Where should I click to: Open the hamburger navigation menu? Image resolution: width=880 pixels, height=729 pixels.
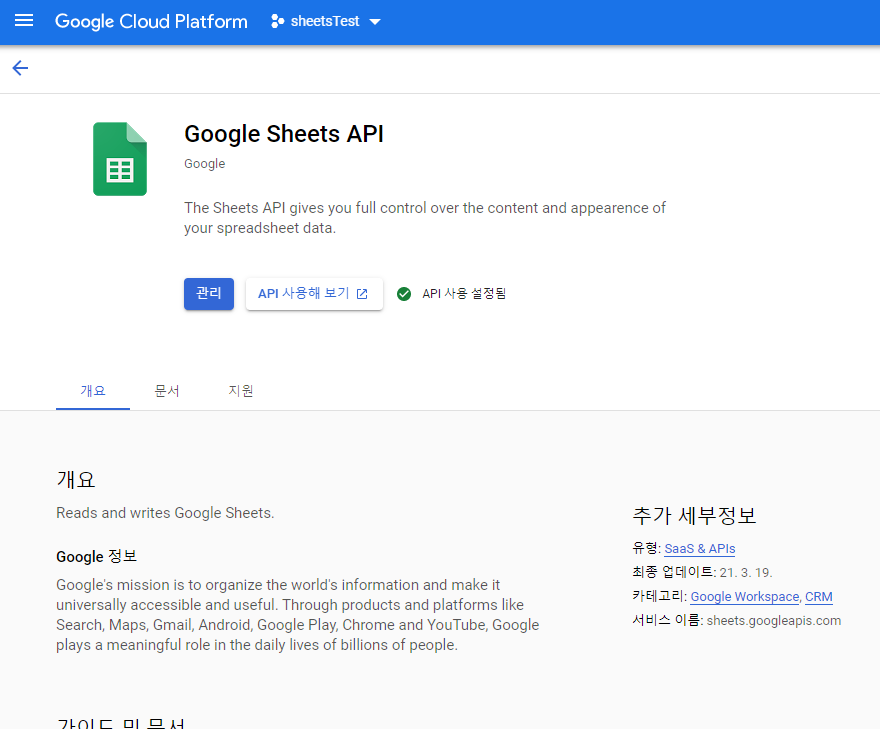click(x=24, y=21)
